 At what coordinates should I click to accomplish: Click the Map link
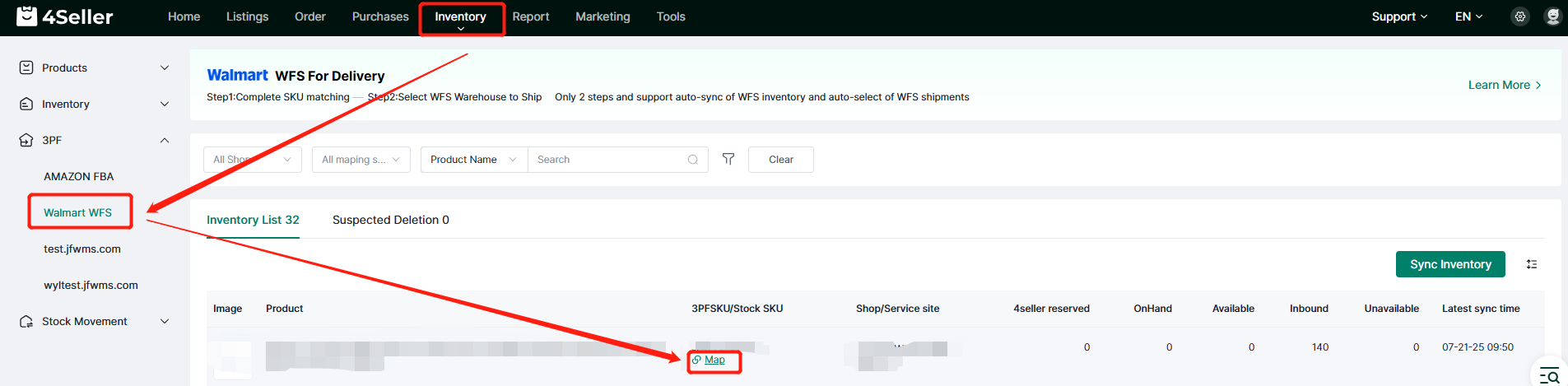click(x=714, y=360)
